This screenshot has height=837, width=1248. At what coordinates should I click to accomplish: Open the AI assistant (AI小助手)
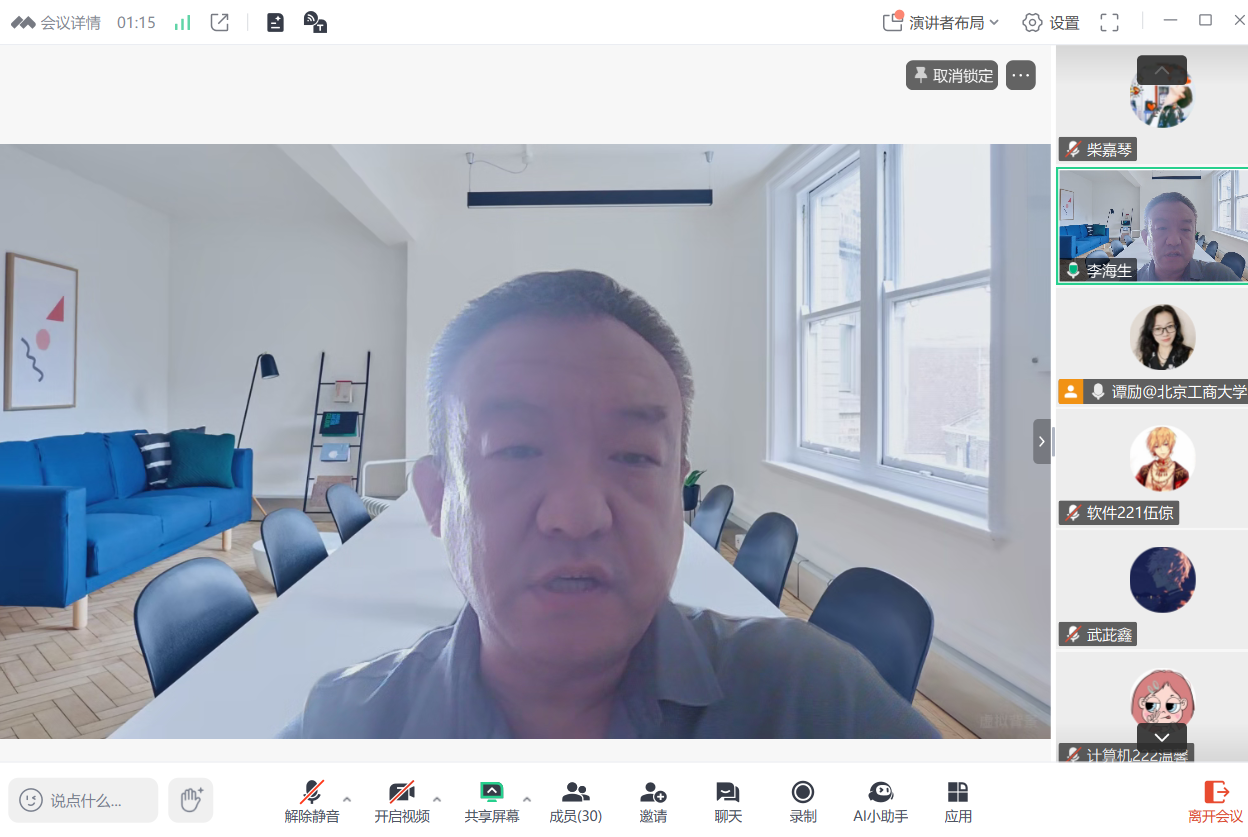pos(880,801)
